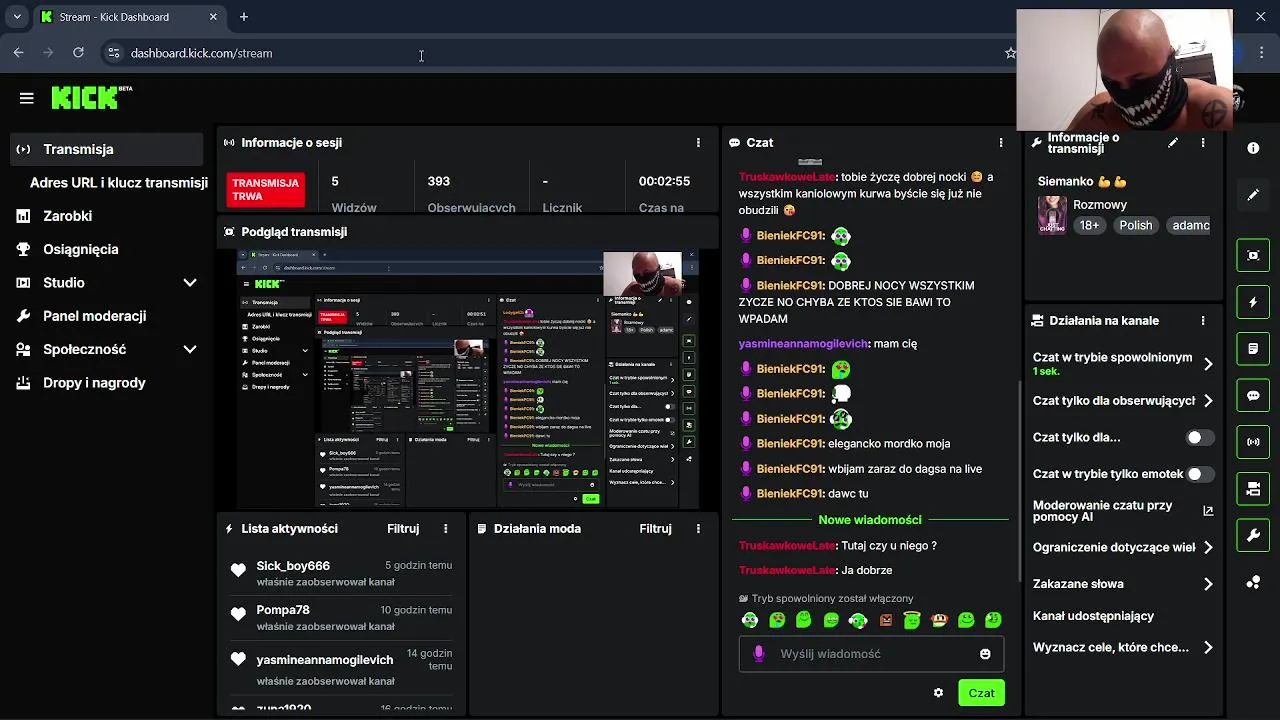This screenshot has height=720, width=1280.
Task: Click the 'Nowe wiadomości' divider label
Action: (869, 520)
